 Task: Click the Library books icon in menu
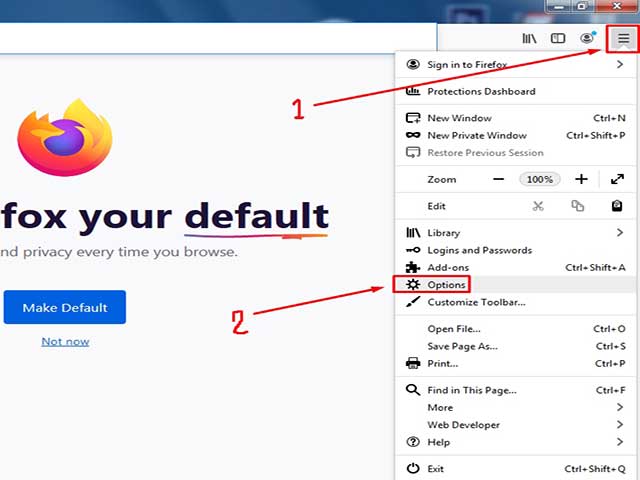pyautogui.click(x=413, y=233)
